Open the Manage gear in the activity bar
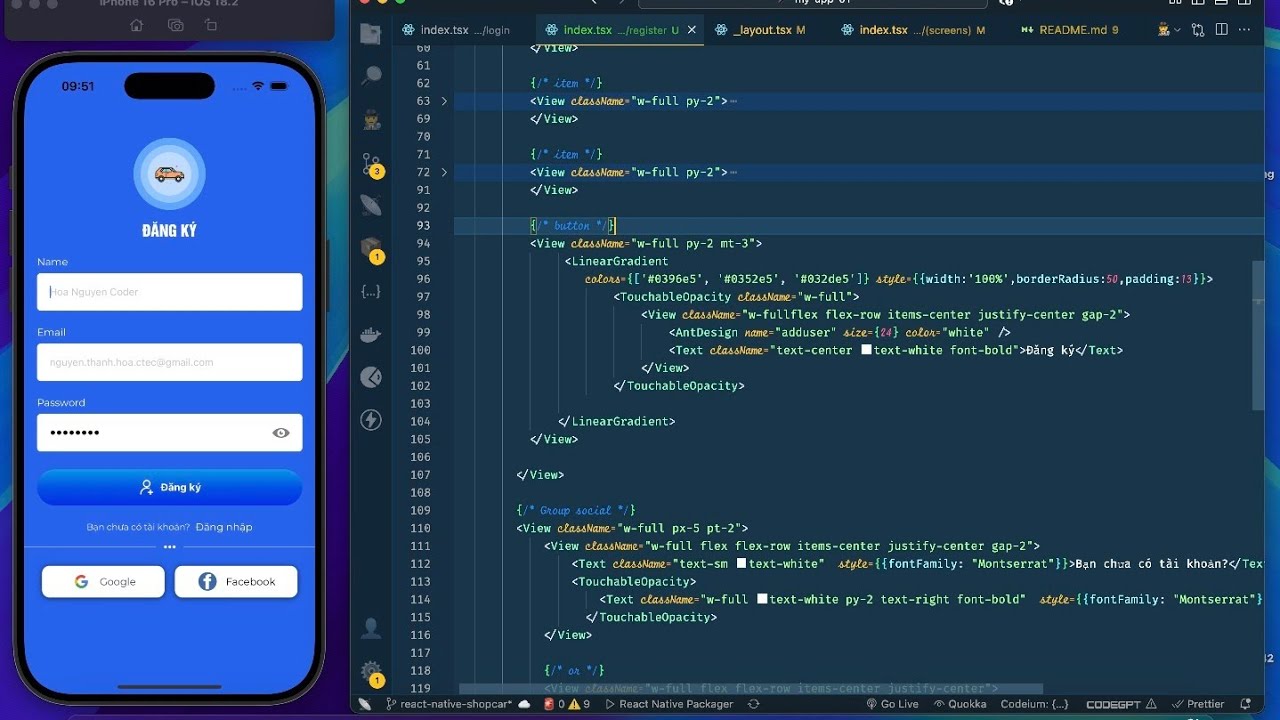The width and height of the screenshot is (1280, 720). click(371, 671)
